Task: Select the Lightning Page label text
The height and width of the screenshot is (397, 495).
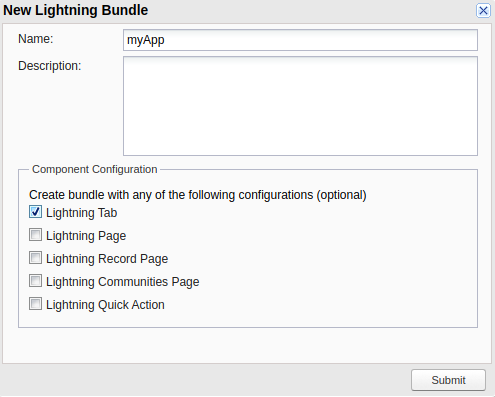Action: pyautogui.click(x=86, y=236)
